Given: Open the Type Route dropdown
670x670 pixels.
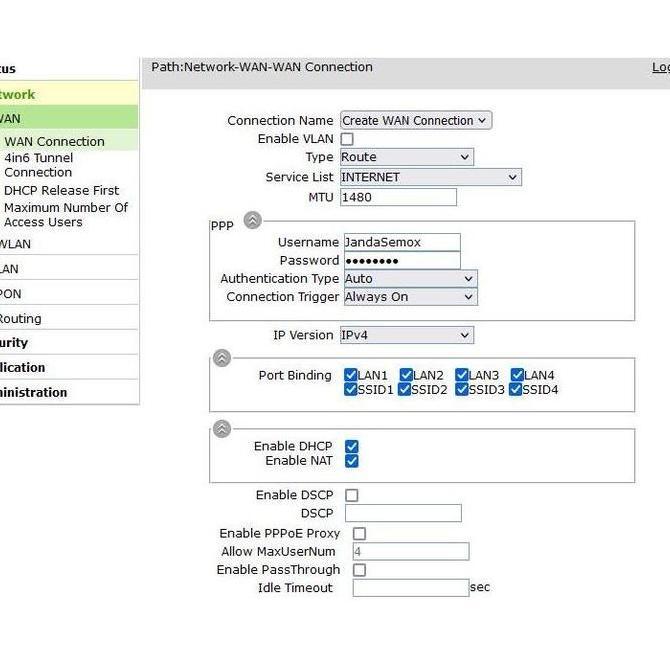Looking at the screenshot, I should 406,157.
